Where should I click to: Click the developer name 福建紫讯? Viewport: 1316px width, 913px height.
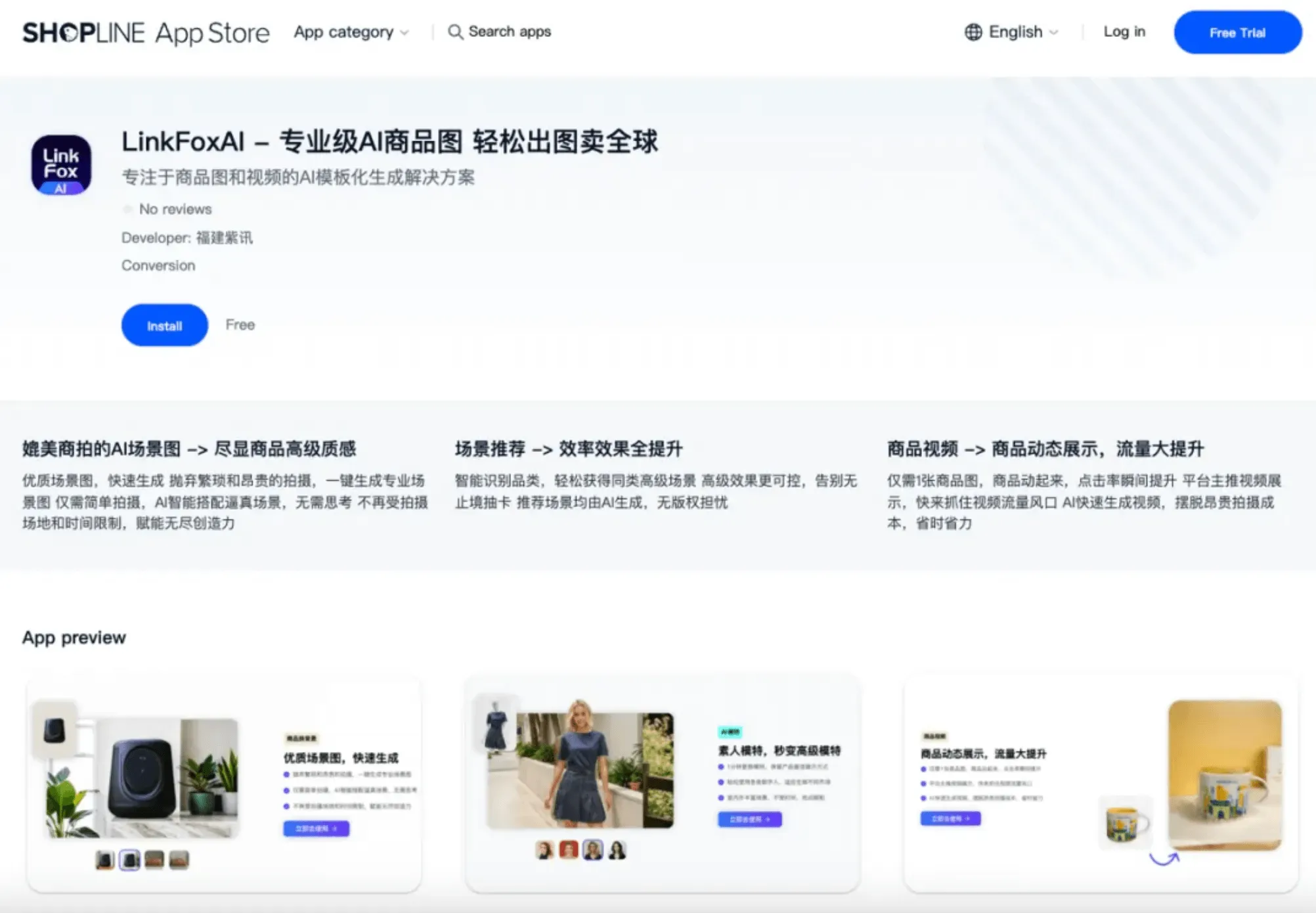(224, 238)
